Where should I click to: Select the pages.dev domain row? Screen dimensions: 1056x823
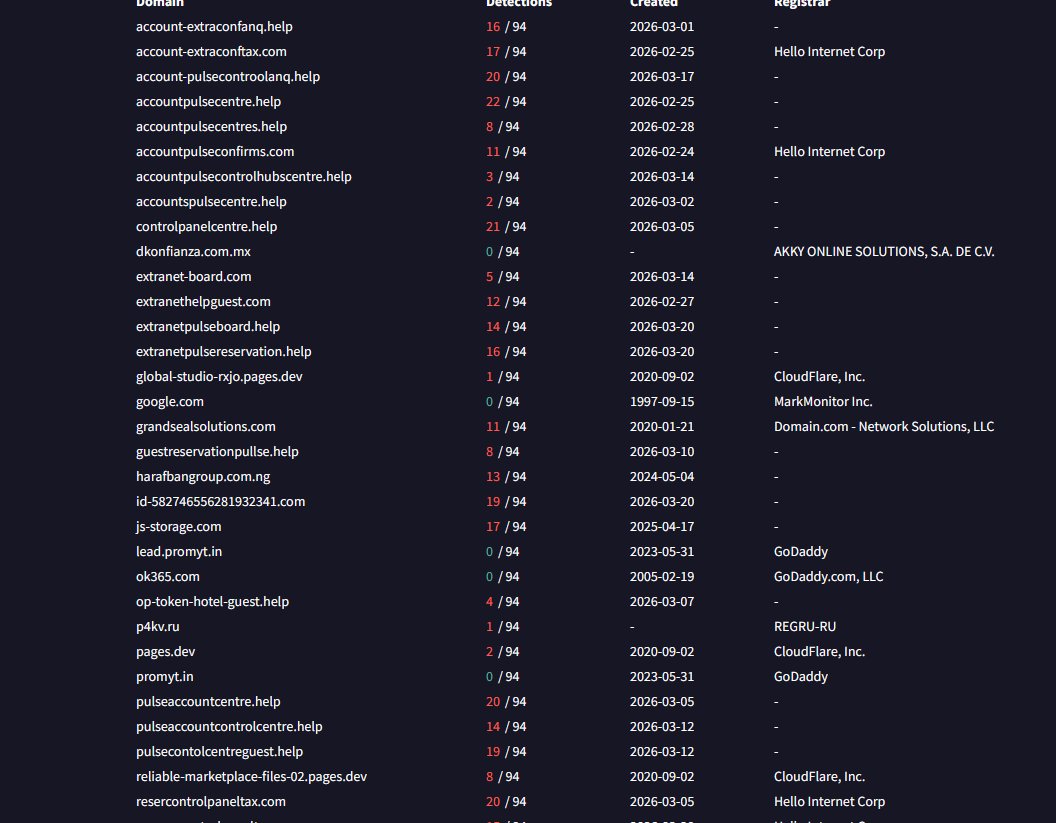point(166,651)
